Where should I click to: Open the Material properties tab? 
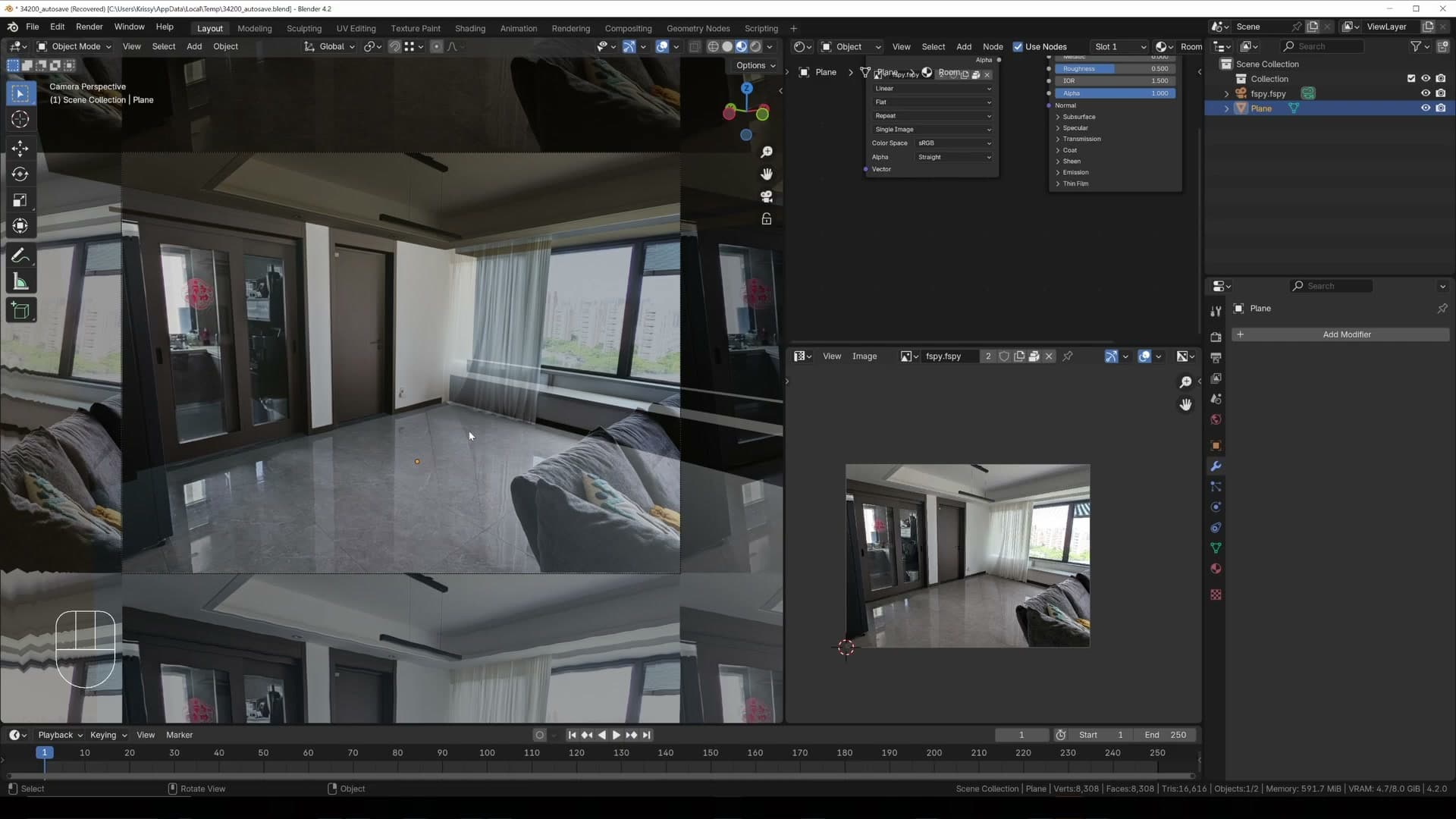click(1216, 569)
